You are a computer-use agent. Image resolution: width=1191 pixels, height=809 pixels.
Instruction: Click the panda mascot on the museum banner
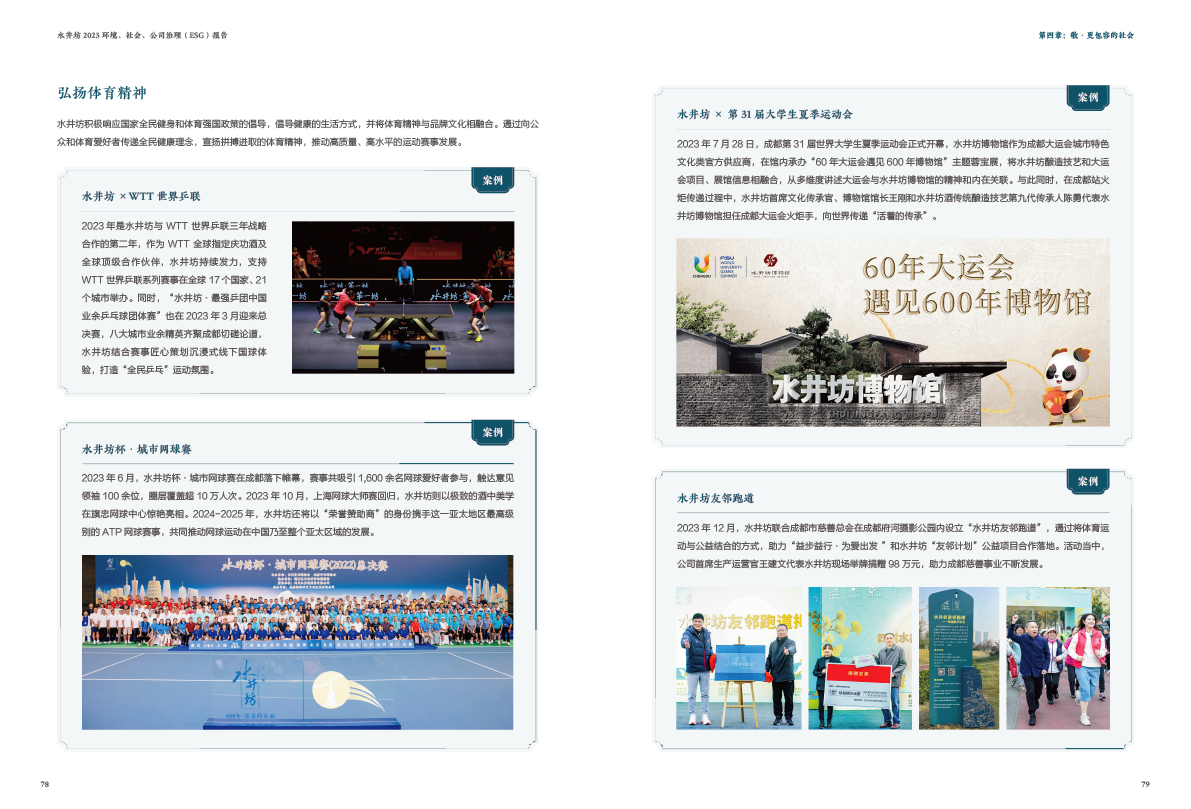click(1067, 379)
